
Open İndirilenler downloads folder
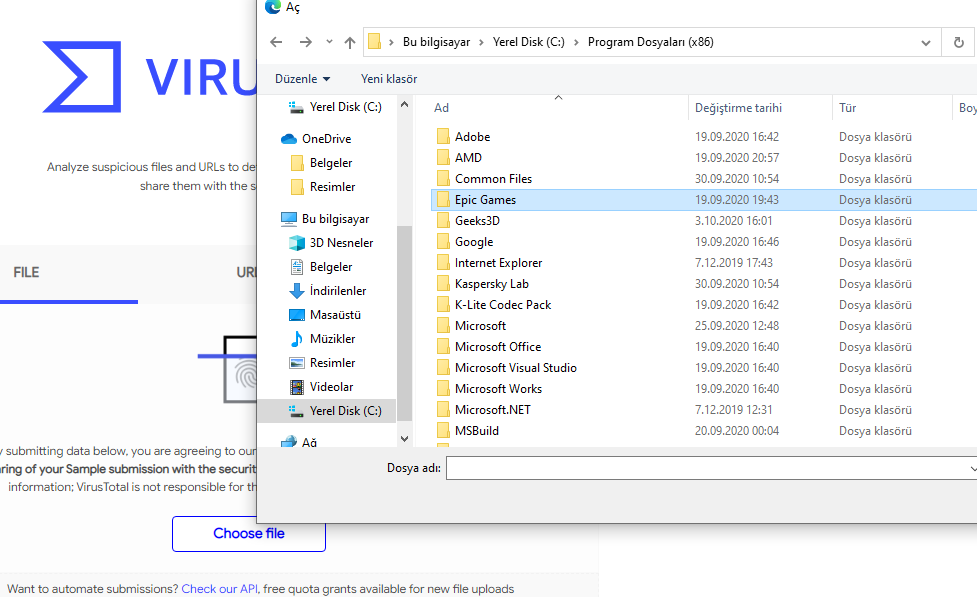click(x=328, y=291)
